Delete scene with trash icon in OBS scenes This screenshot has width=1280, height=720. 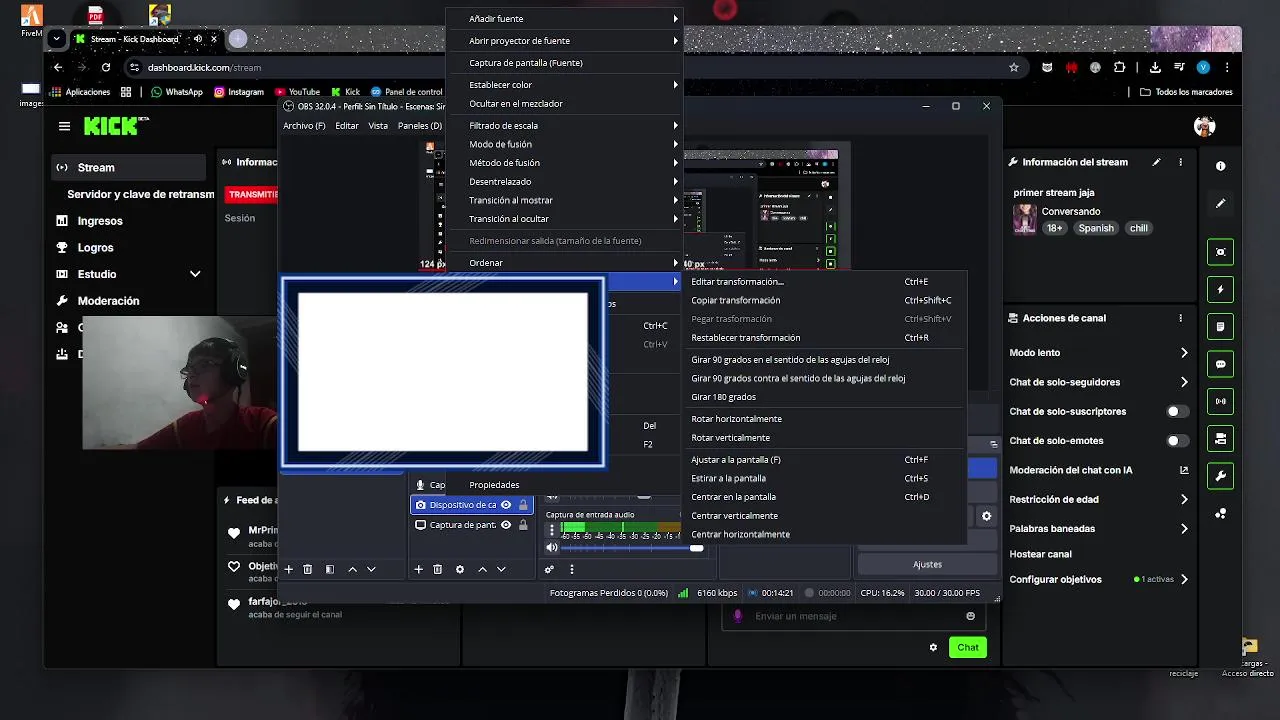pyautogui.click(x=308, y=569)
